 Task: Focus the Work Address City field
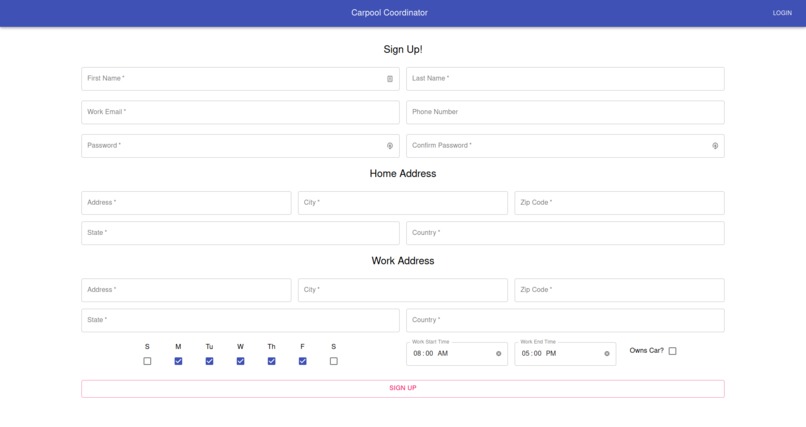tap(403, 290)
